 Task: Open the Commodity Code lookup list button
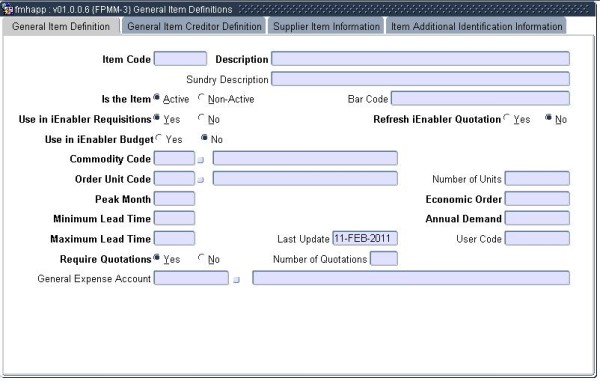(201, 160)
